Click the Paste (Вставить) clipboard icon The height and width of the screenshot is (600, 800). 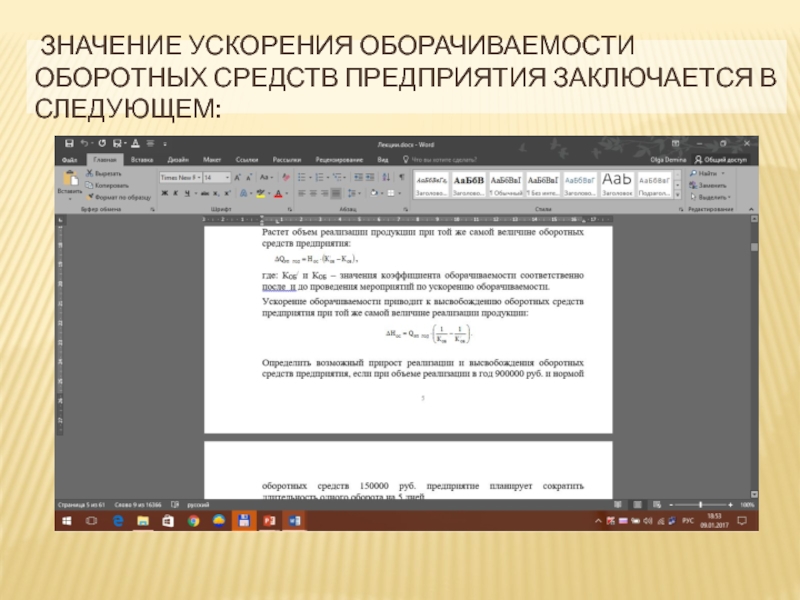click(69, 178)
